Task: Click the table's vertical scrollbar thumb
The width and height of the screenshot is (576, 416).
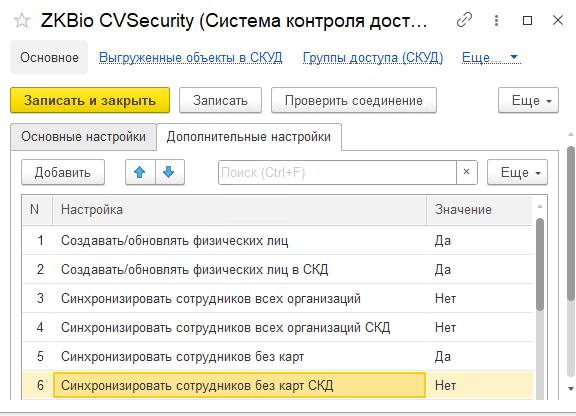Action: click(540, 265)
